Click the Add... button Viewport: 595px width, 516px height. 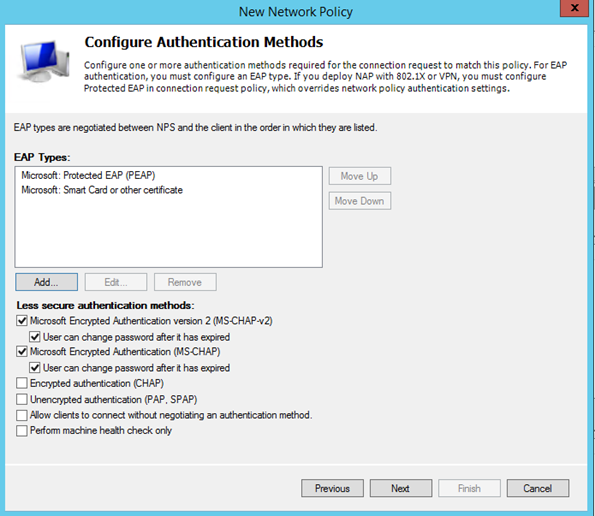click(46, 282)
